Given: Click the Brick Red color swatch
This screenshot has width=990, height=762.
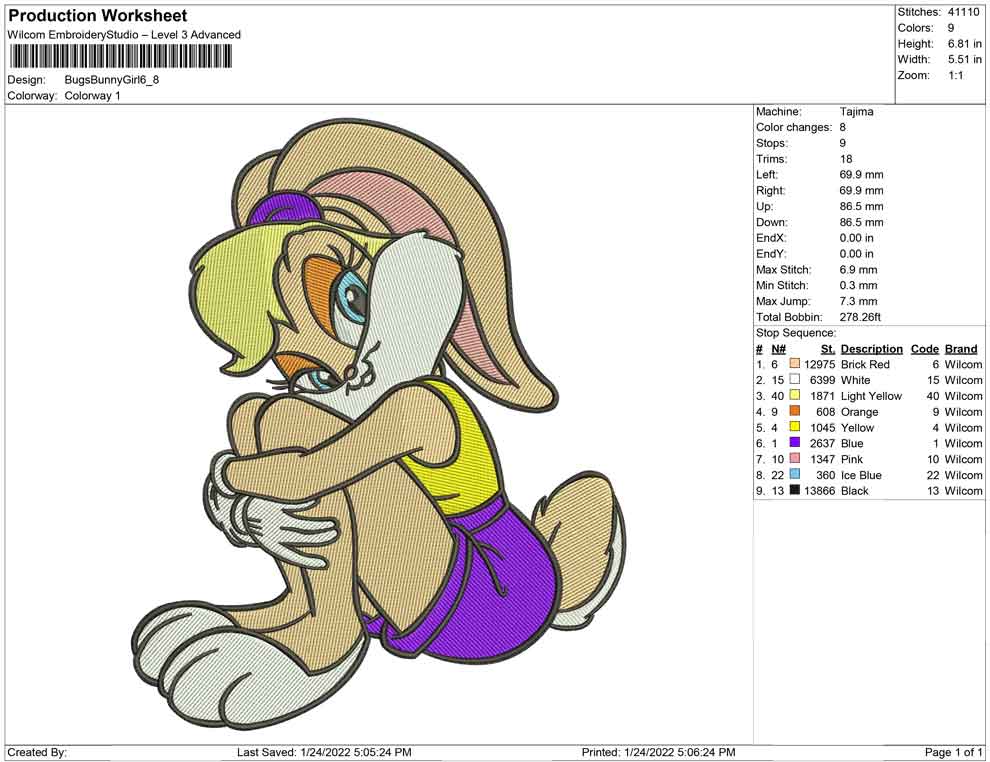Looking at the screenshot, I should tap(795, 364).
